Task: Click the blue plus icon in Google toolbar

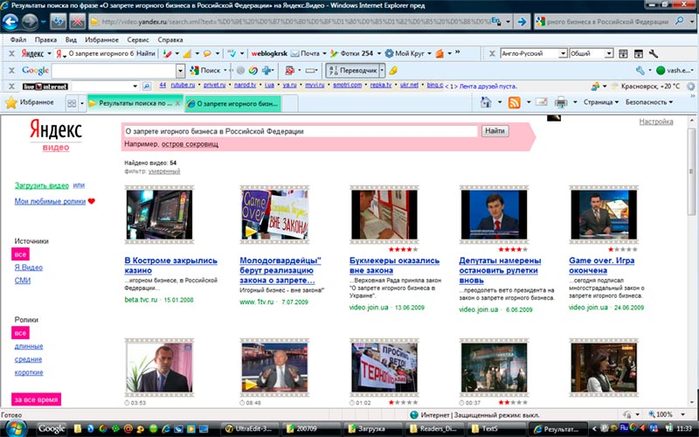Action: click(268, 70)
